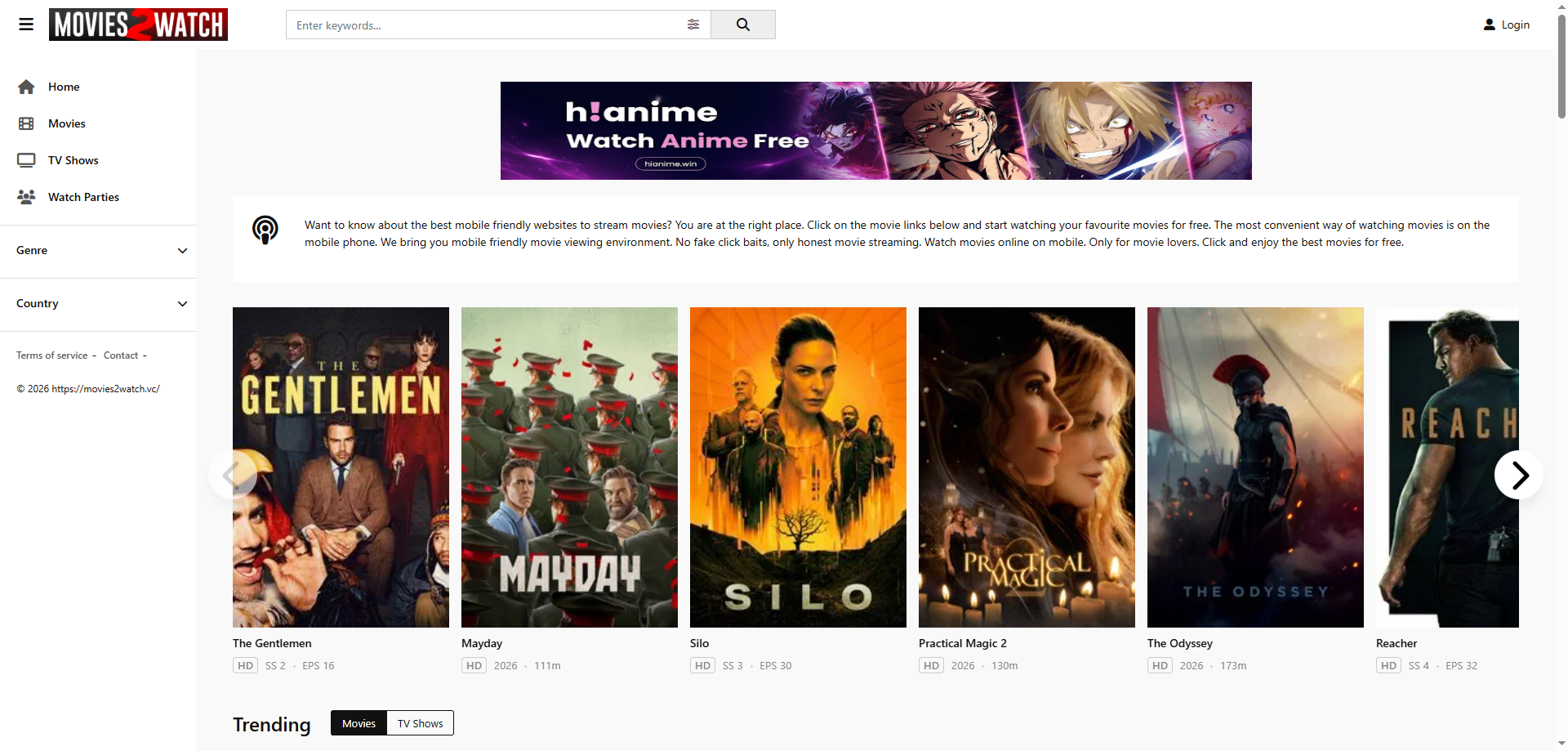The height and width of the screenshot is (751, 1568).
Task: Open Terms of service link
Action: [51, 355]
